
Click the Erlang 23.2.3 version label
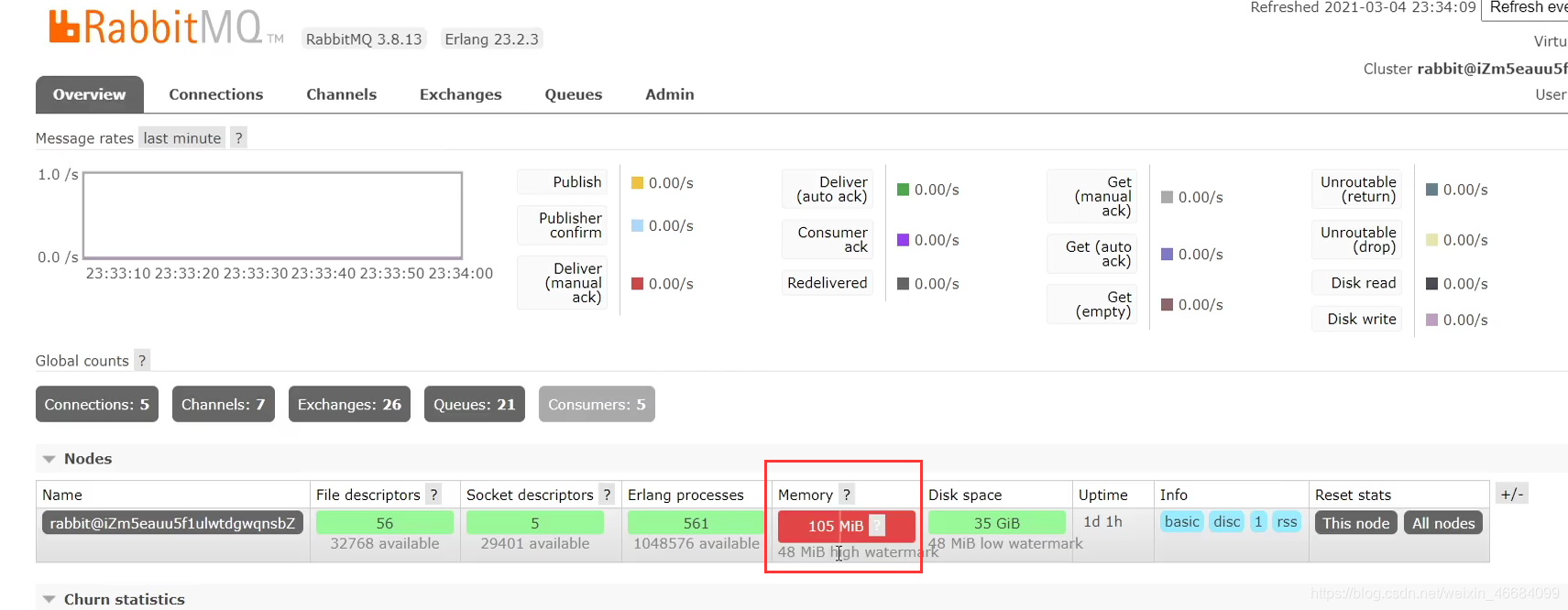tap(491, 39)
